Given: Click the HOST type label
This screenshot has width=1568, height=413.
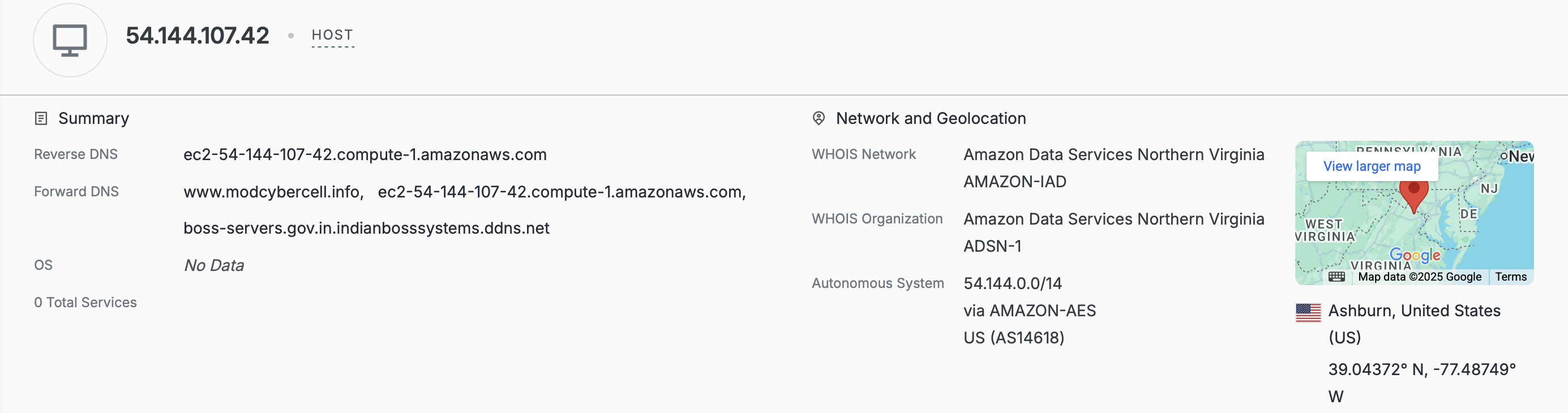Looking at the screenshot, I should click(x=332, y=35).
